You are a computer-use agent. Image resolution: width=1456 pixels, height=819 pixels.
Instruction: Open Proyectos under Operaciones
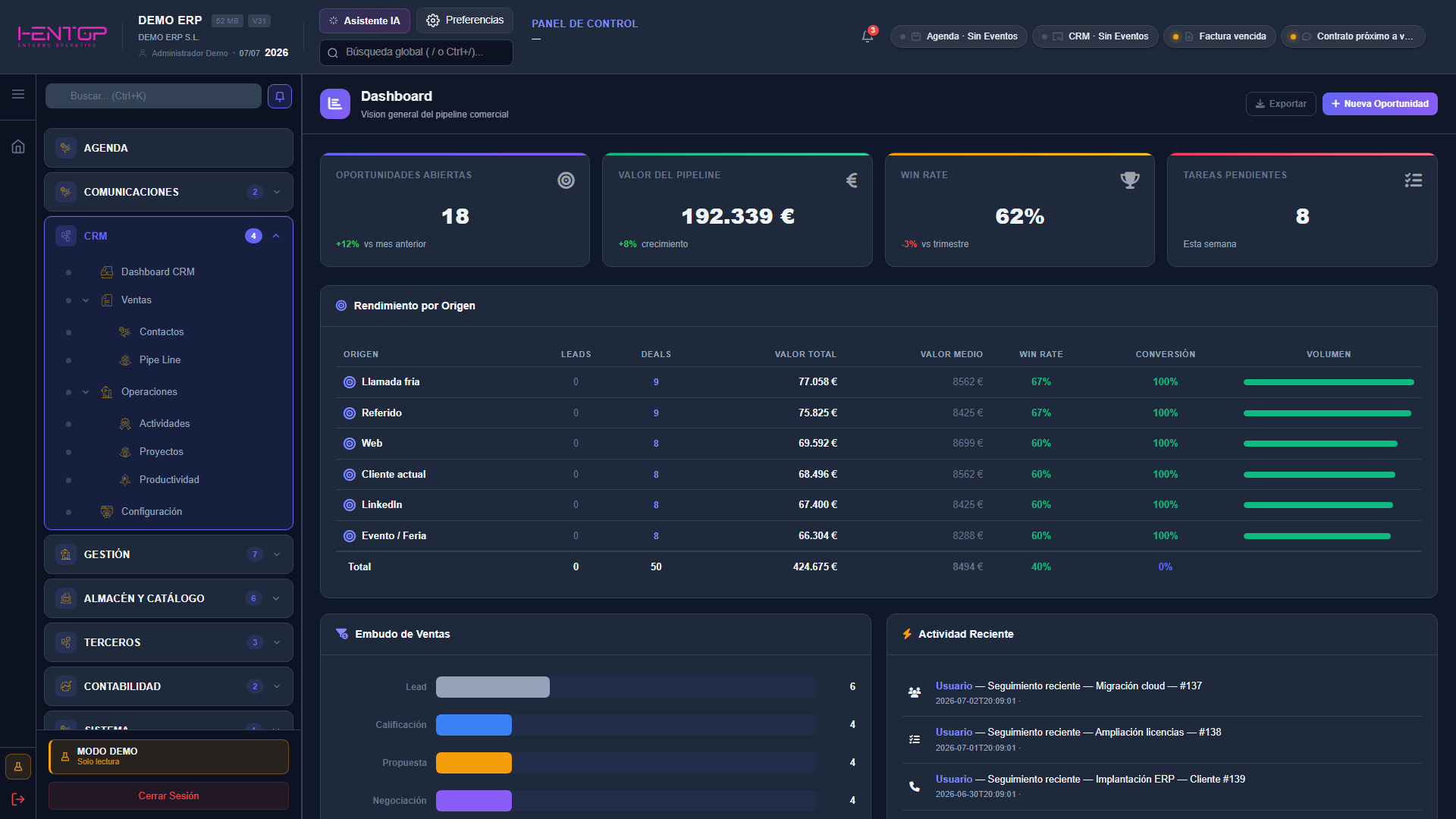162,451
